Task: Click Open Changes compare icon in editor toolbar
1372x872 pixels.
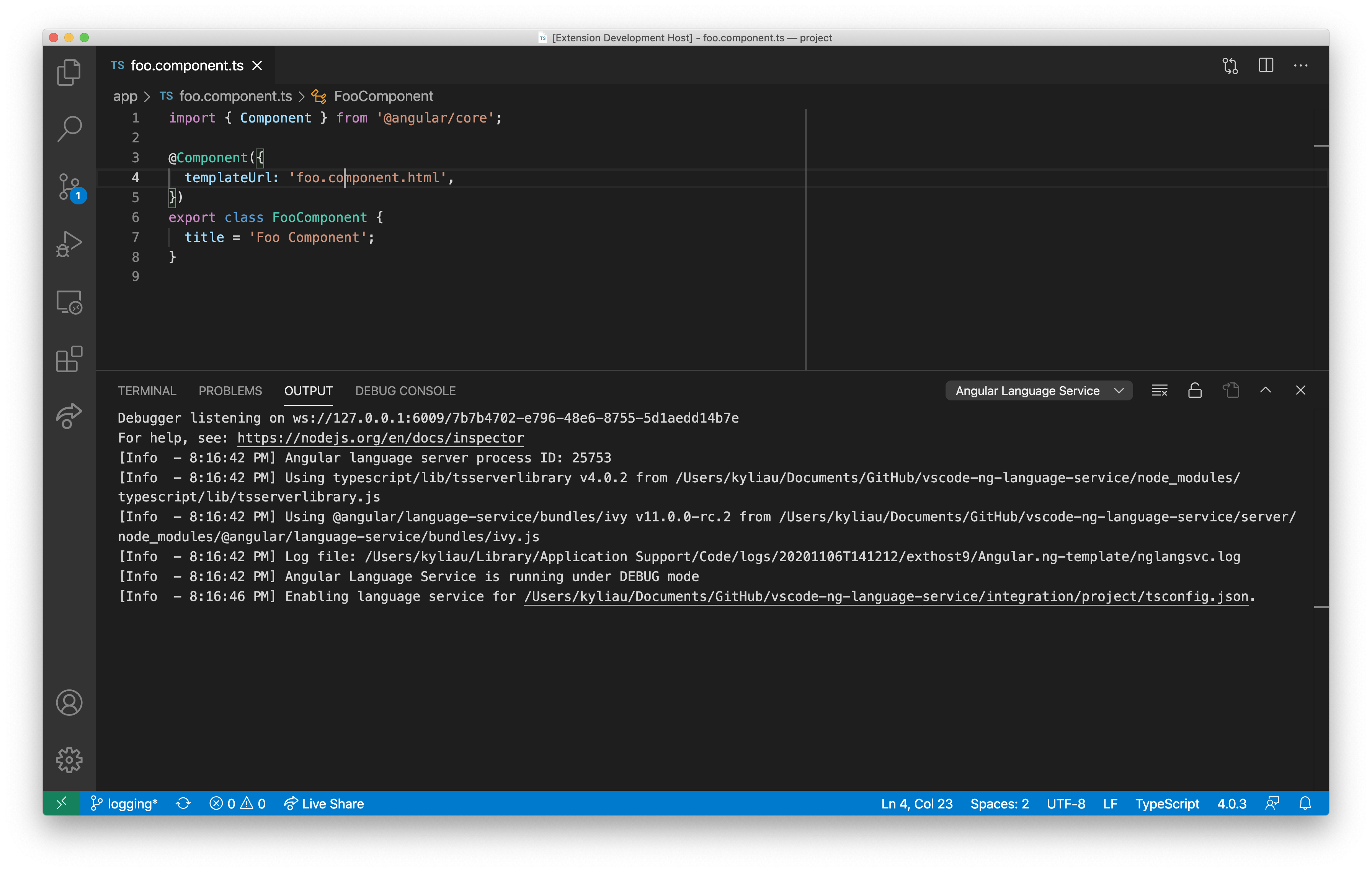Action: (x=1230, y=66)
